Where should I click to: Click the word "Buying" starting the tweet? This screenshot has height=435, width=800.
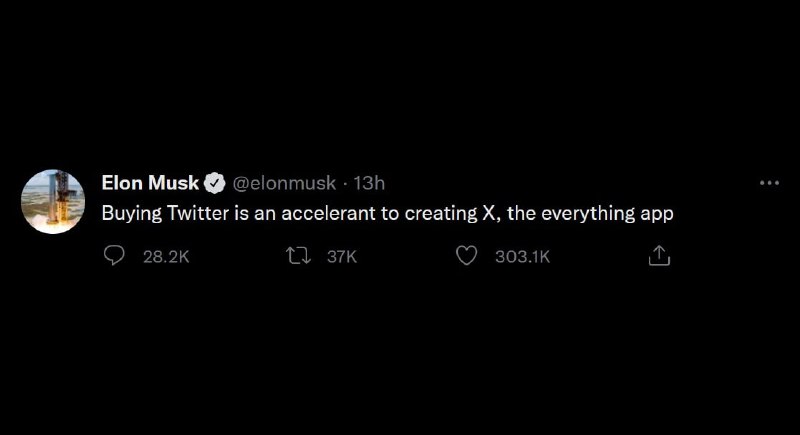pos(132,214)
